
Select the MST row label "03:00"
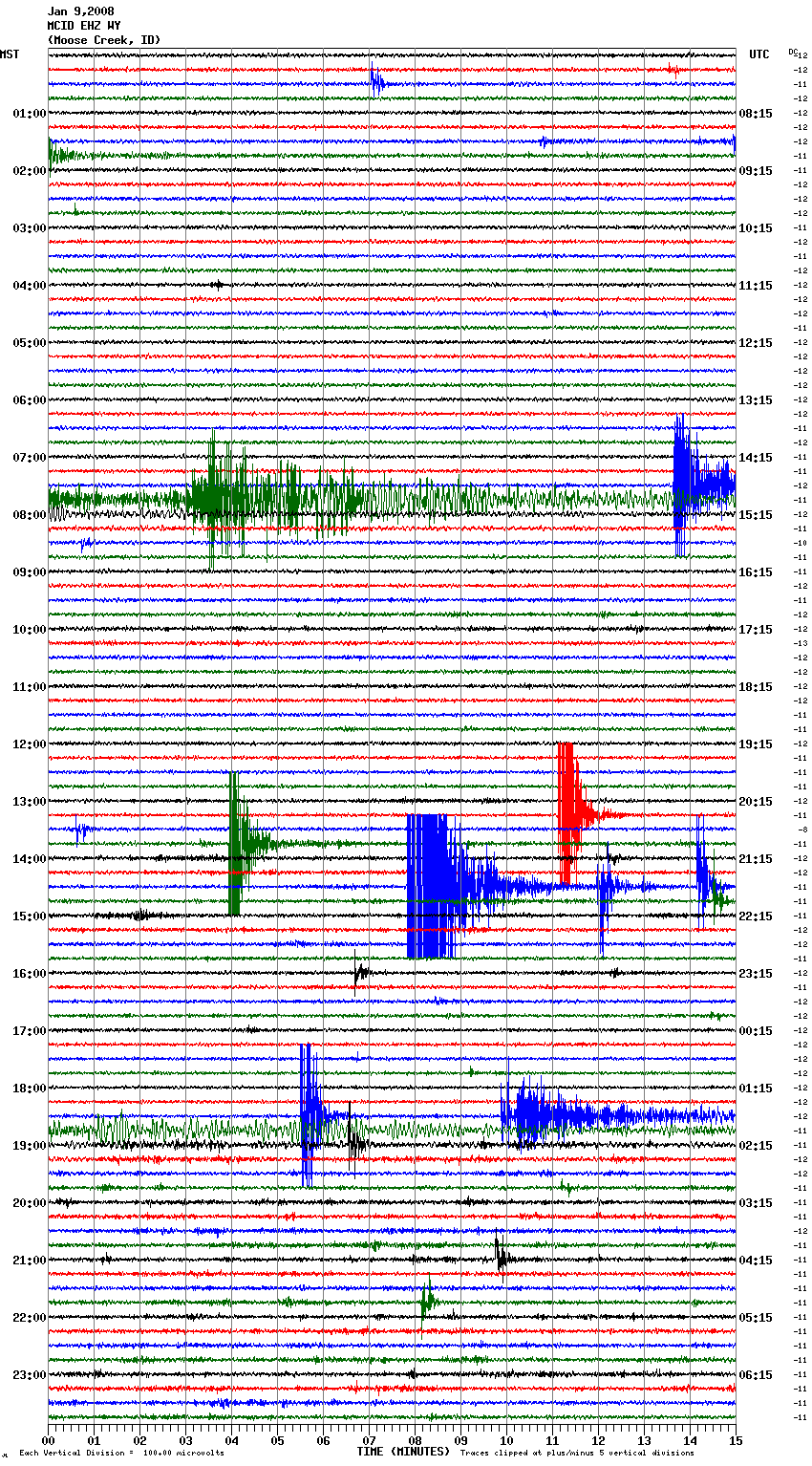(x=30, y=227)
